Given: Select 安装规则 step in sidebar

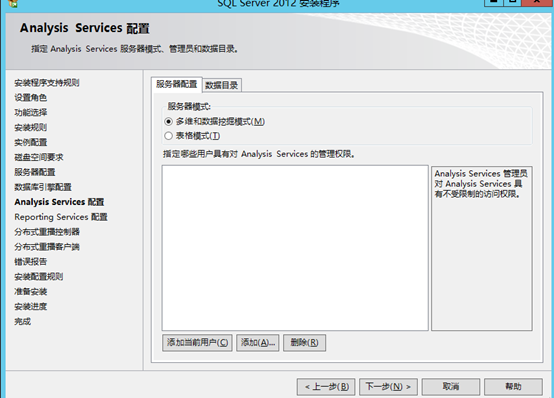Looking at the screenshot, I should 30,127.
